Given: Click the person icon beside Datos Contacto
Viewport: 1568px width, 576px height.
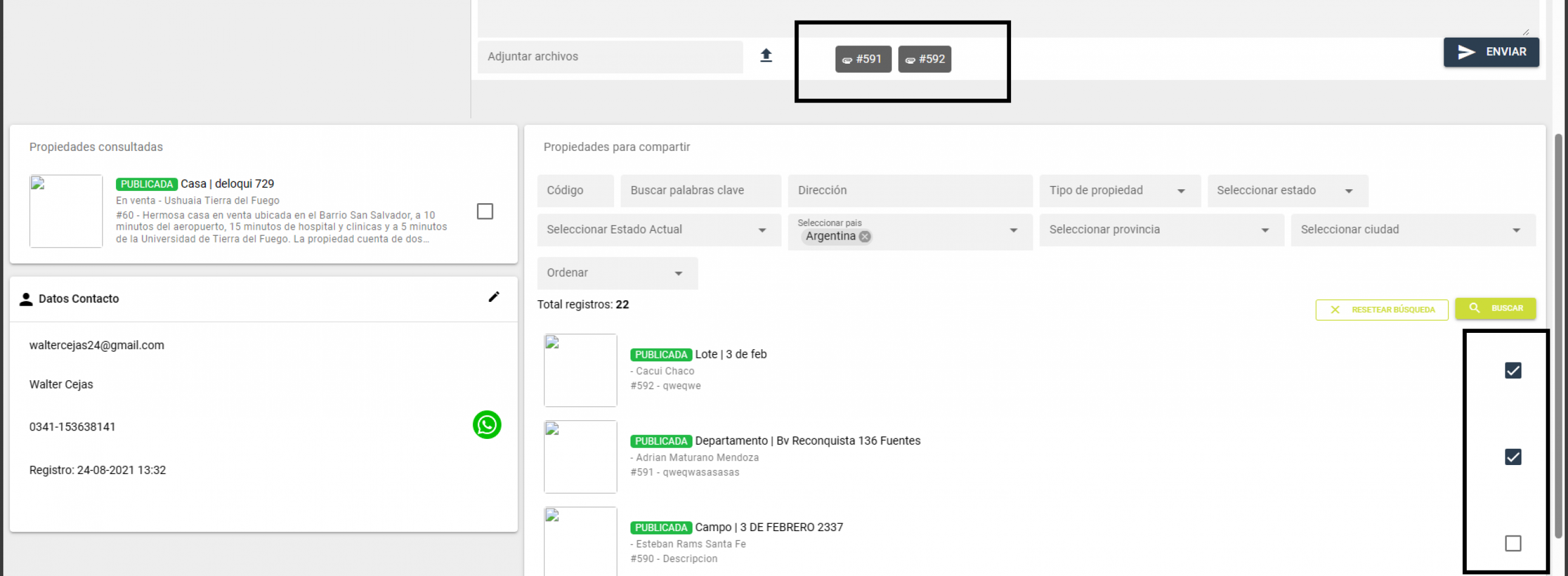Looking at the screenshot, I should [x=25, y=300].
